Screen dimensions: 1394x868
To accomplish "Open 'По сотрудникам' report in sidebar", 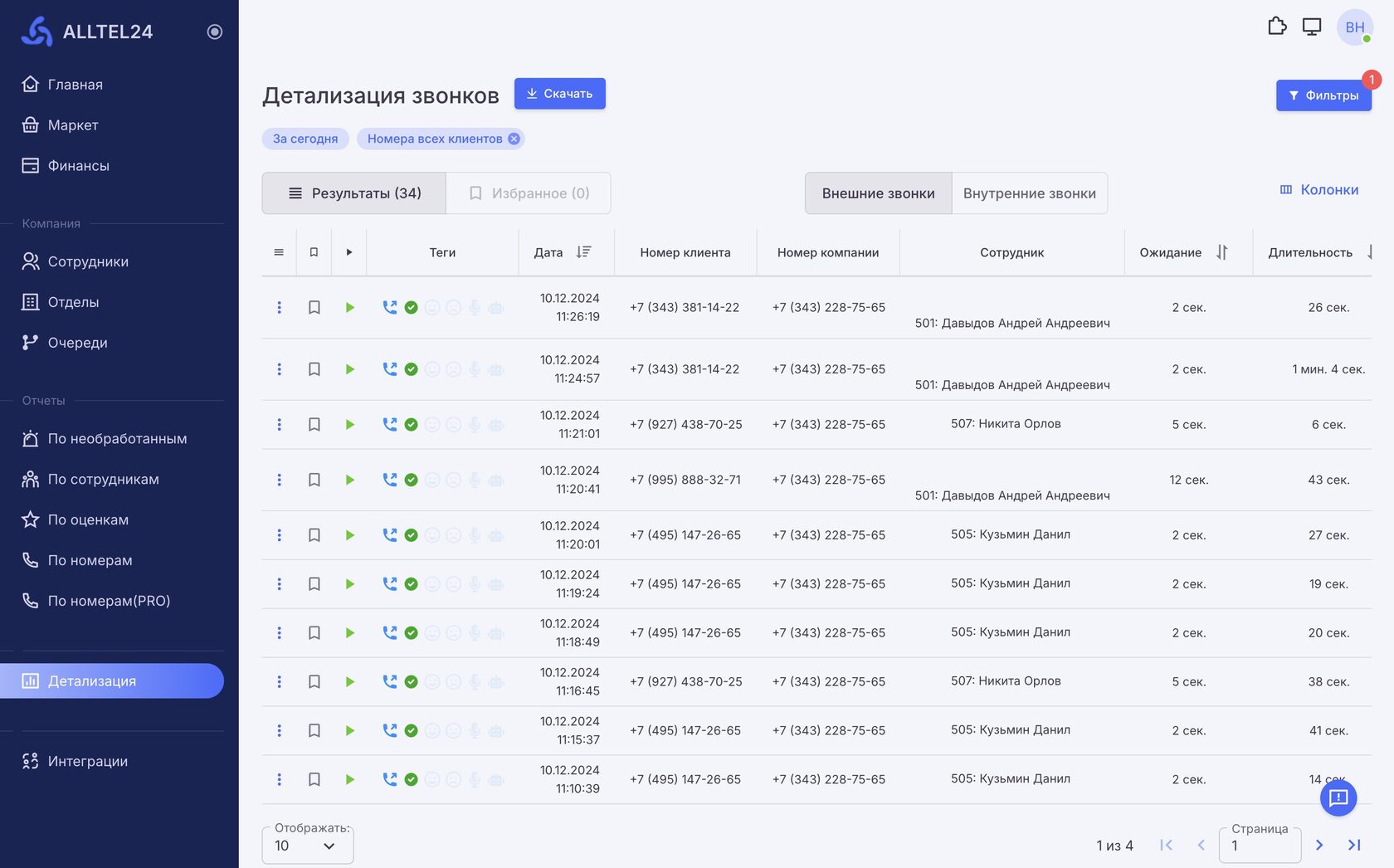I will click(x=103, y=480).
